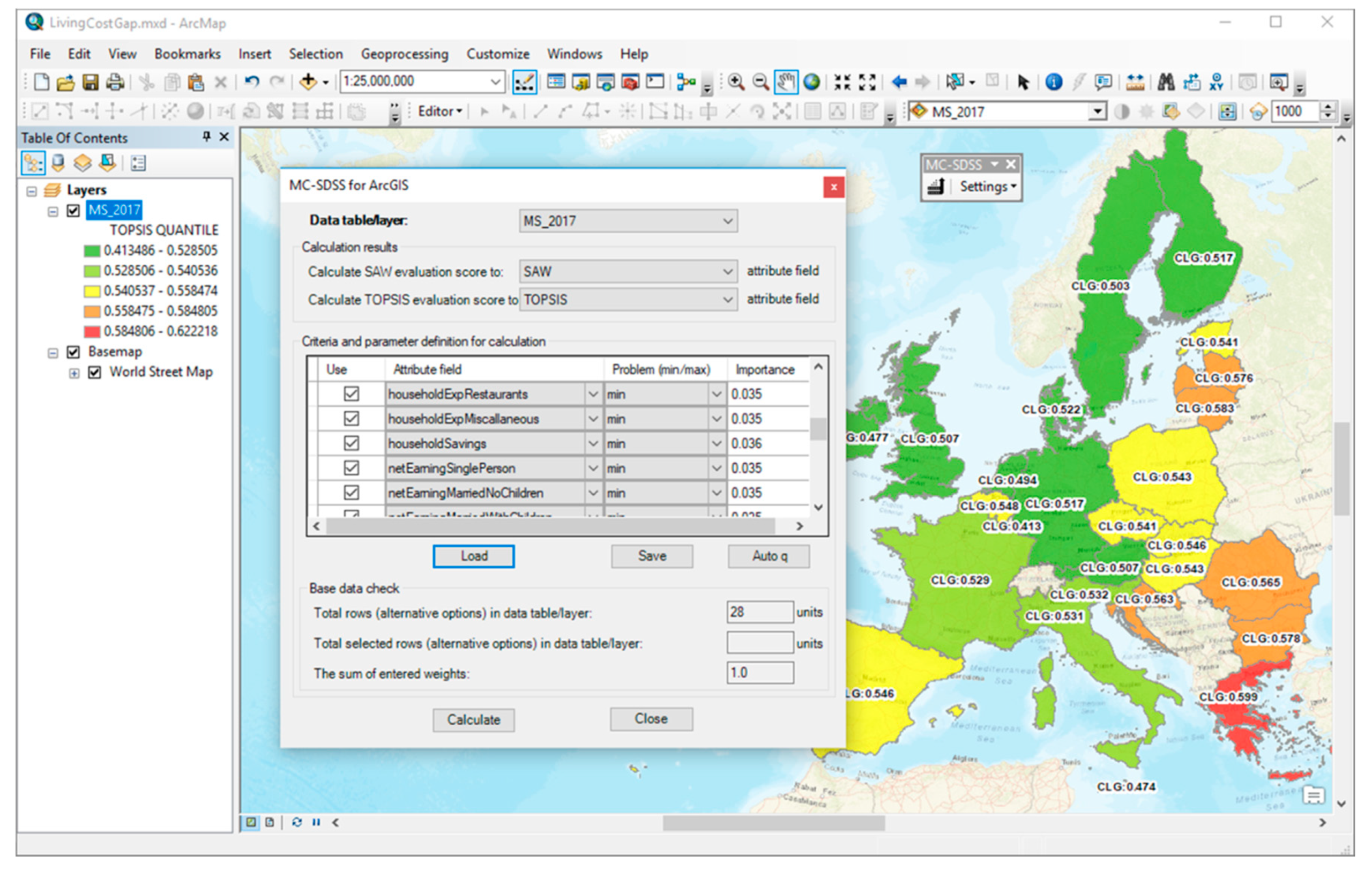Toggle MS_2017 layer visibility checkbox
Viewport: 1372px width, 870px height.
click(73, 210)
